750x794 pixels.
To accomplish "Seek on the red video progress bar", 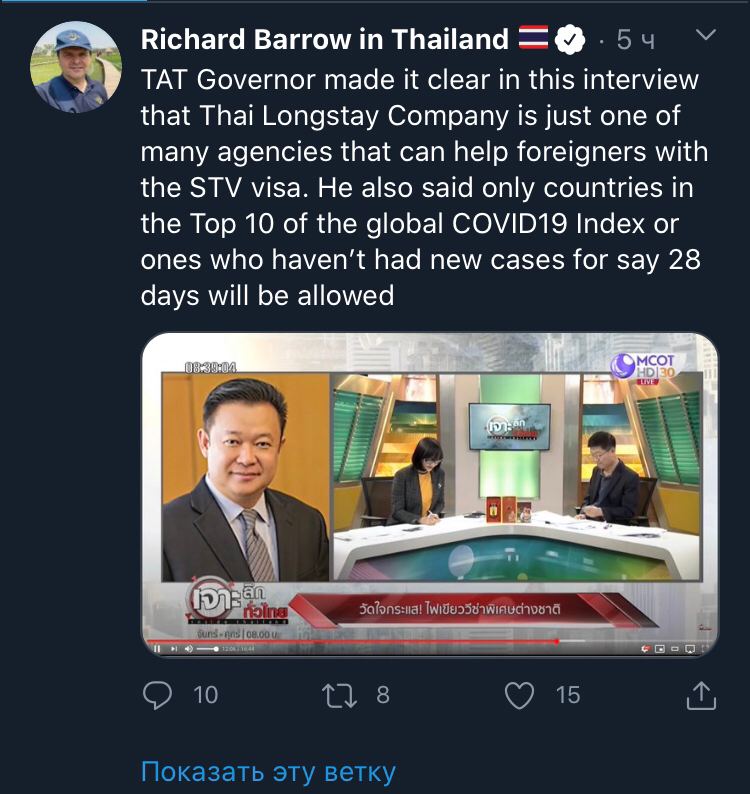I will coord(363,641).
